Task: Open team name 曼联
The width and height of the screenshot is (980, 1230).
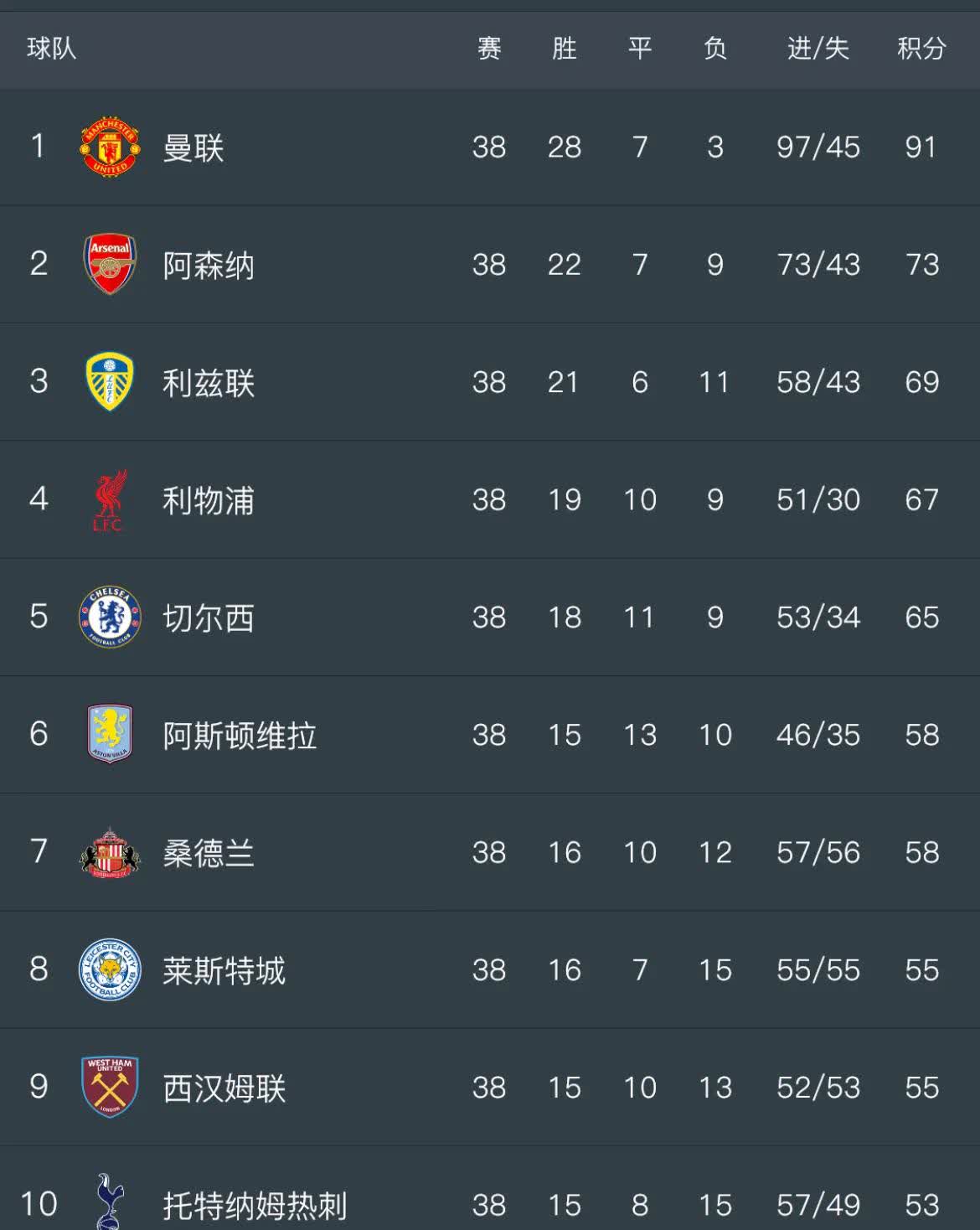Action: (x=193, y=148)
